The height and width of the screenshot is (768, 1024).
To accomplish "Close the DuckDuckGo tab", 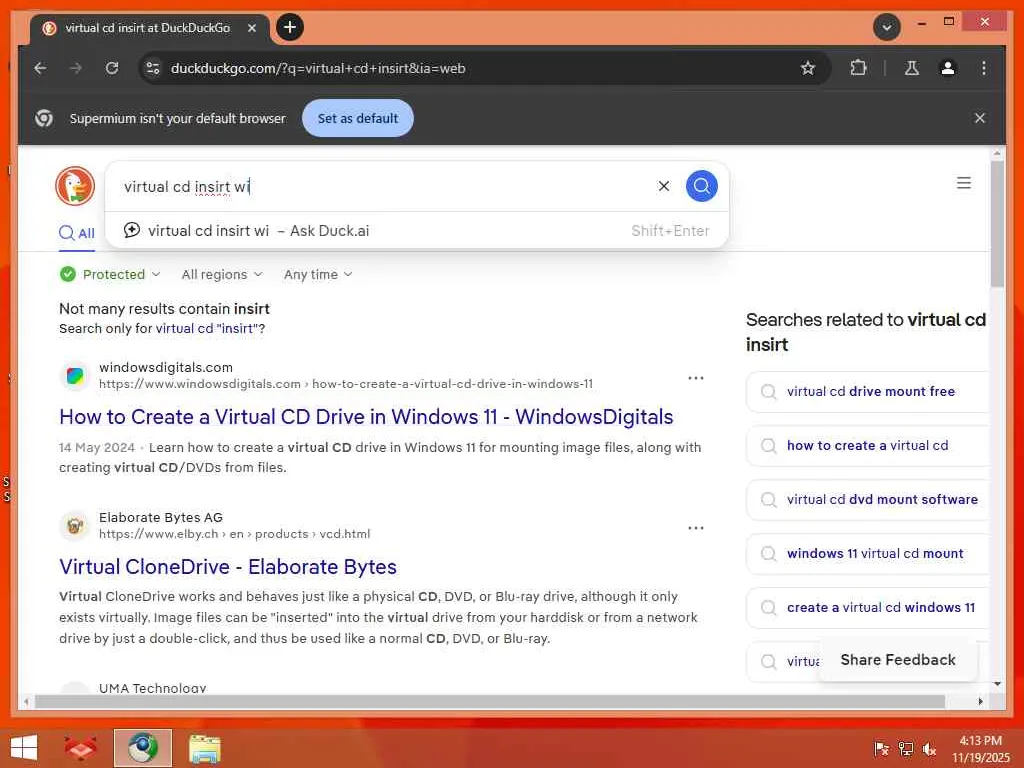I will point(252,28).
